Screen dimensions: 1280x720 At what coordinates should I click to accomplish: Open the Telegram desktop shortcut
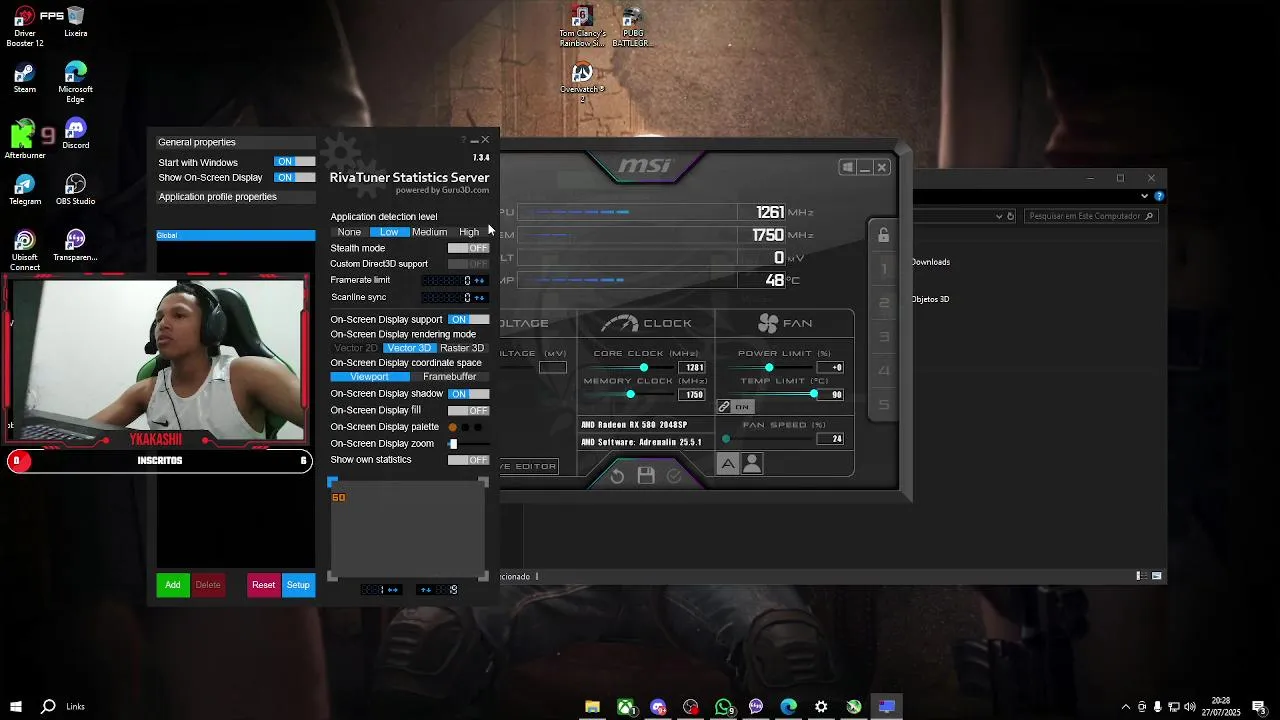[x=25, y=190]
